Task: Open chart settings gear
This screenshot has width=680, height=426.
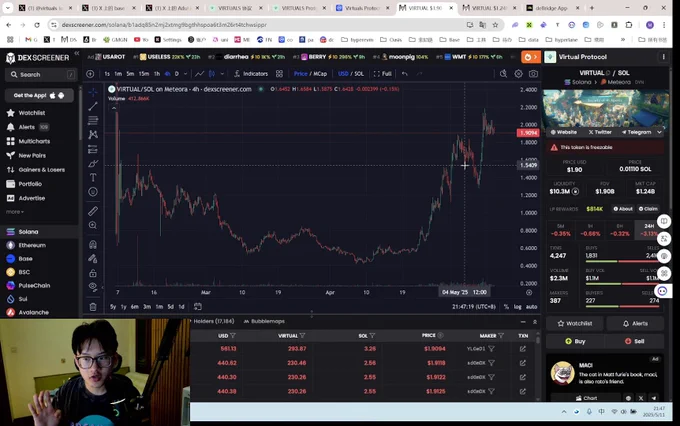Action: point(518,74)
